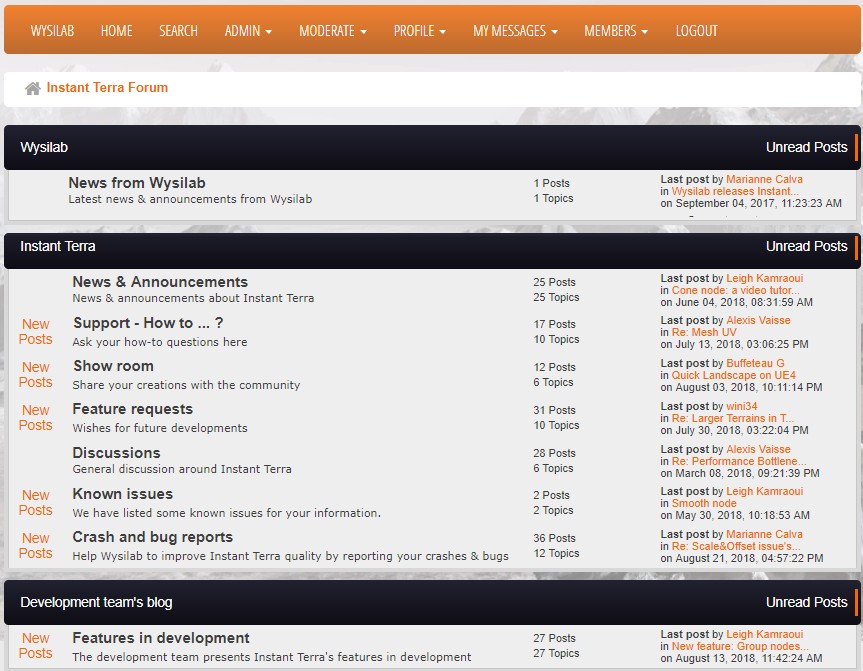Open the Crash and bug reports board
Viewport: 863px width, 671px height.
[x=152, y=537]
